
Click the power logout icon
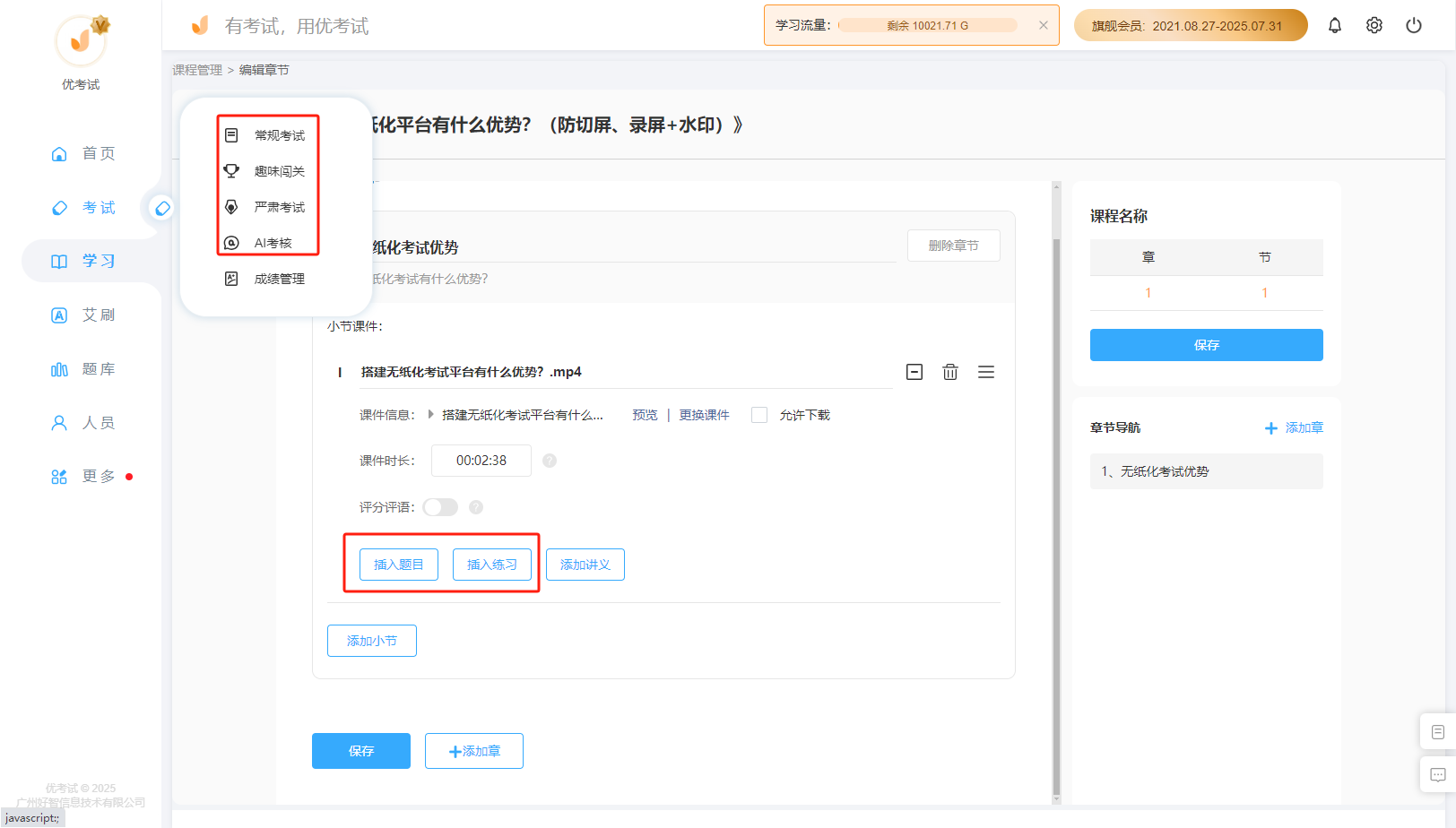pos(1414,25)
